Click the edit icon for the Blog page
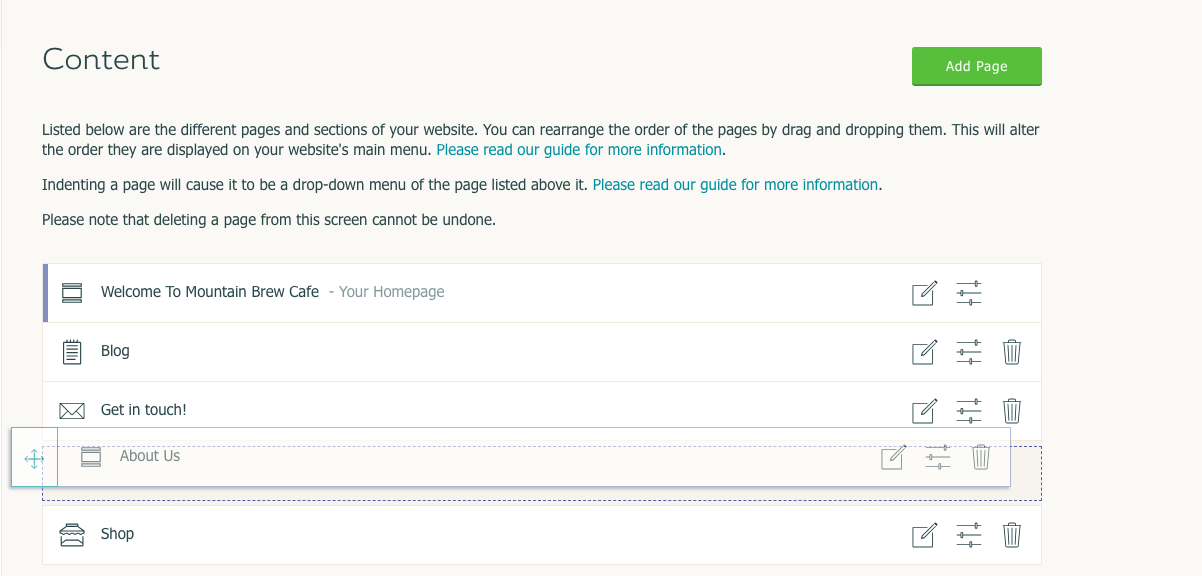Screen dimensions: 1202x576 coord(924,352)
